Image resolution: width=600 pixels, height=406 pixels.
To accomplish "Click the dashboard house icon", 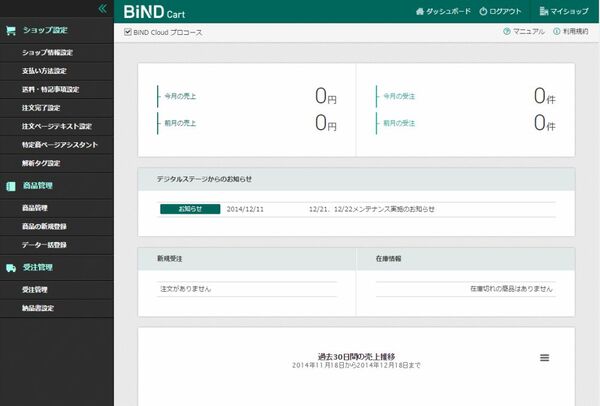I will pyautogui.click(x=420, y=11).
